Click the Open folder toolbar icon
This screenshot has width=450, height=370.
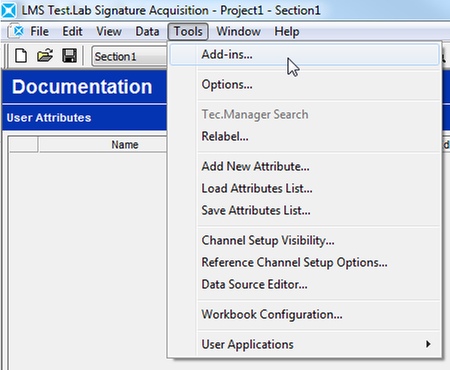[x=45, y=55]
